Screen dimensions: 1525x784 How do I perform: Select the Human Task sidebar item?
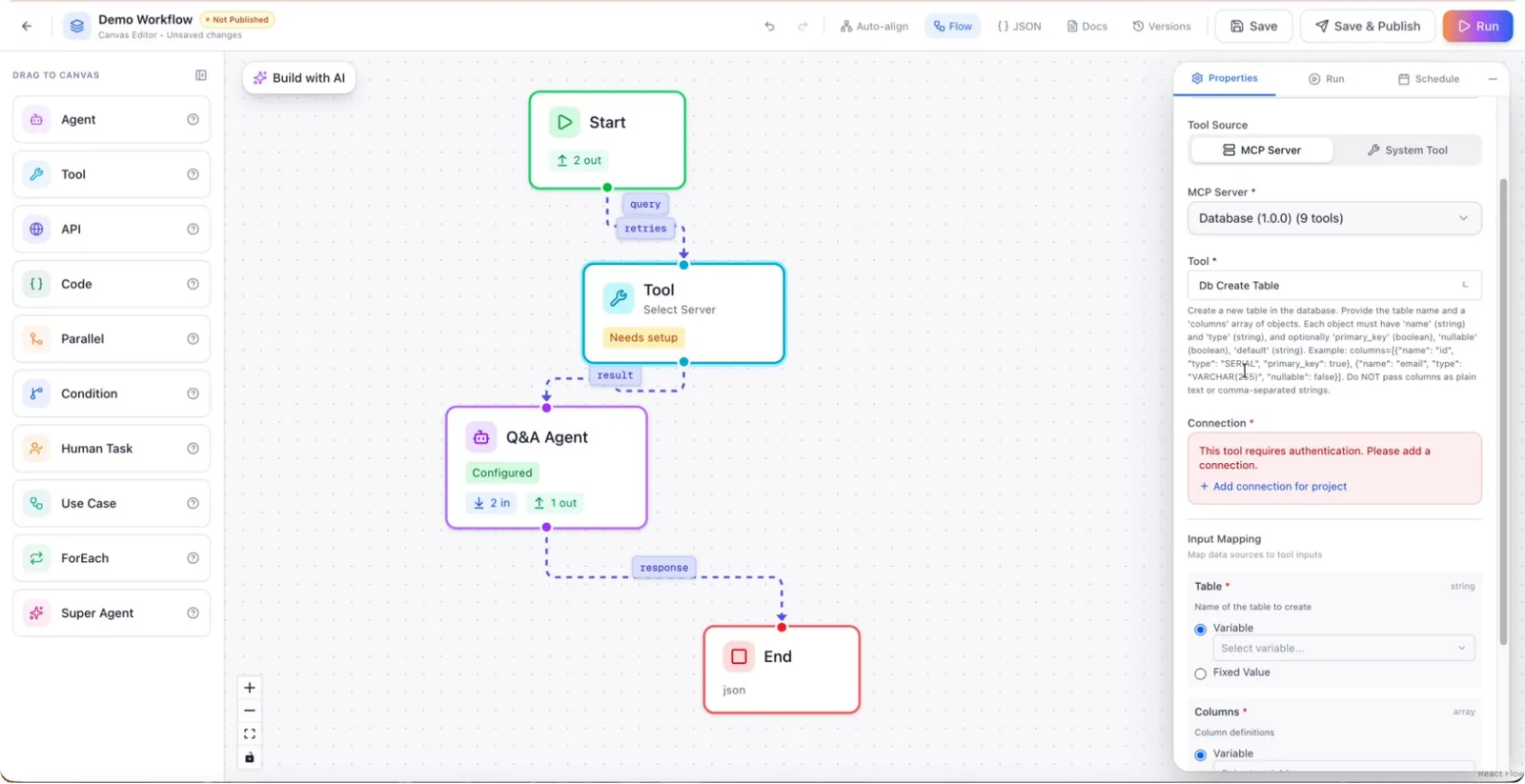[112, 449]
